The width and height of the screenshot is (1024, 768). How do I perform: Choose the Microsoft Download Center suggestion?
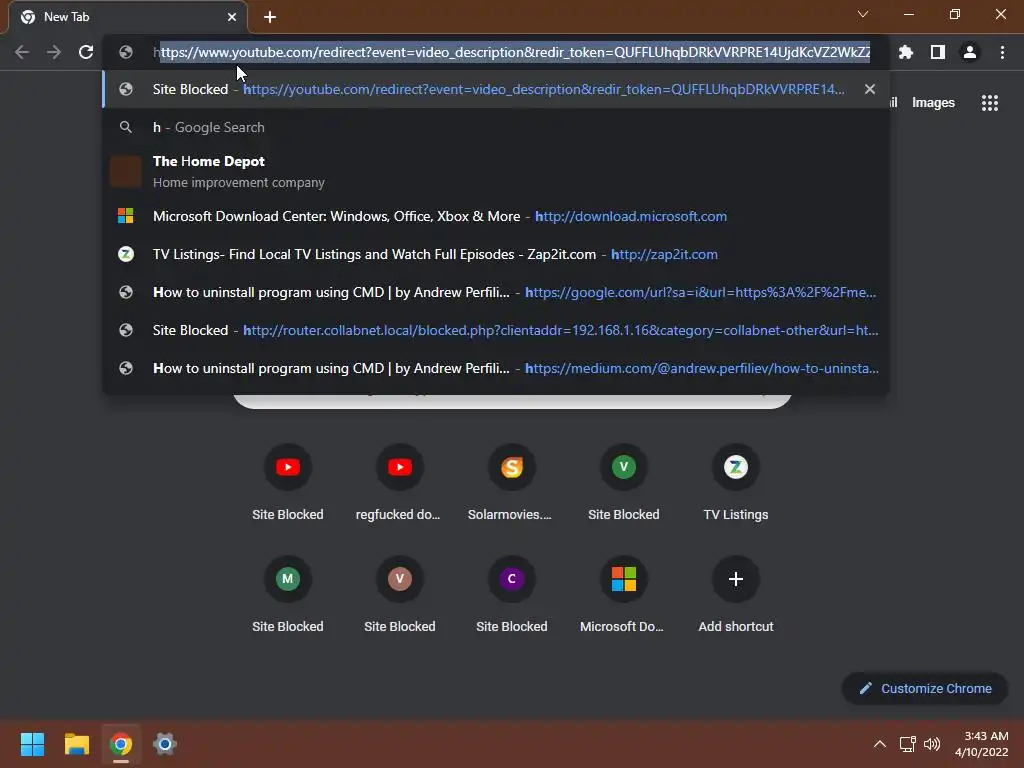[x=496, y=216]
